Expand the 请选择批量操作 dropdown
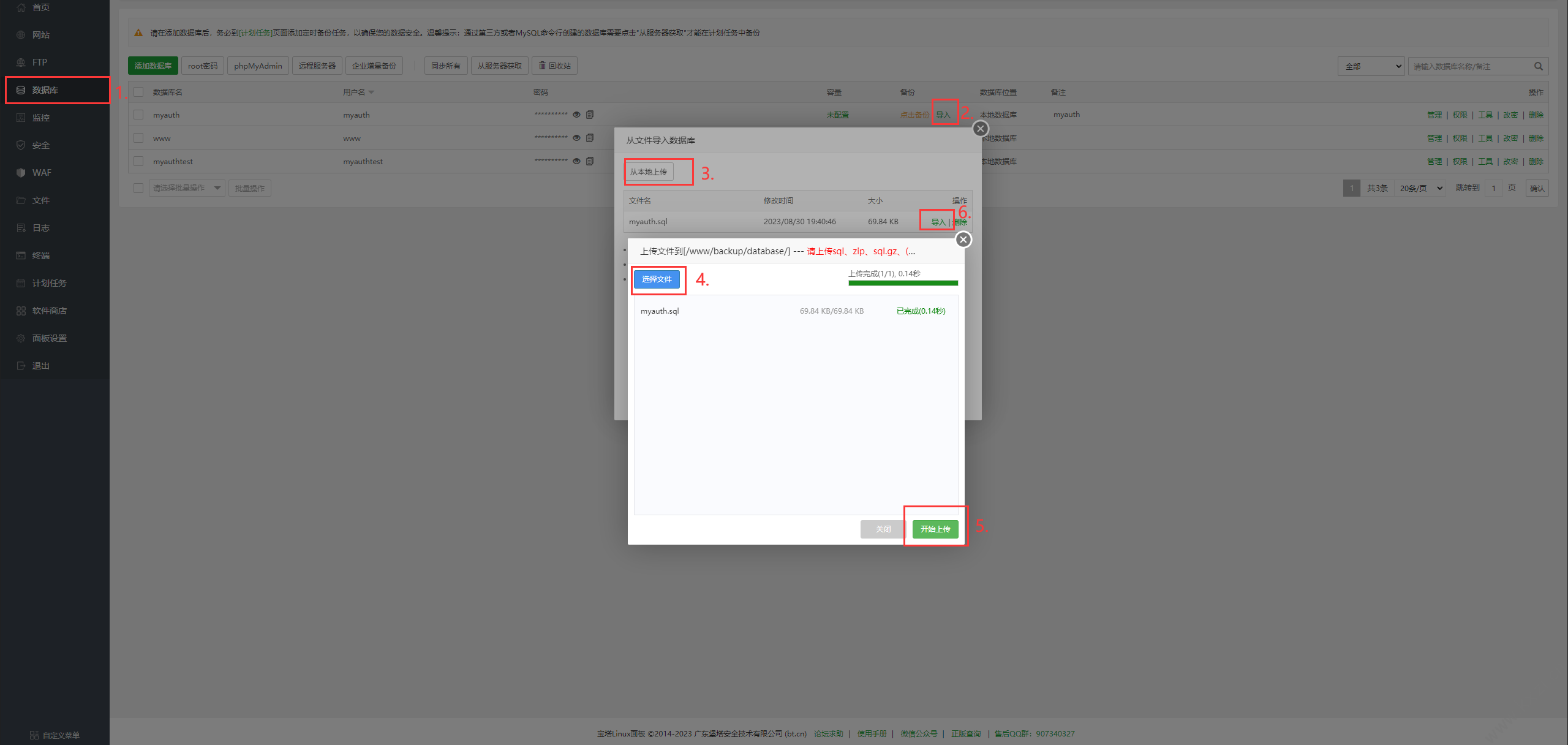Viewport: 1568px width, 745px height. (x=186, y=188)
